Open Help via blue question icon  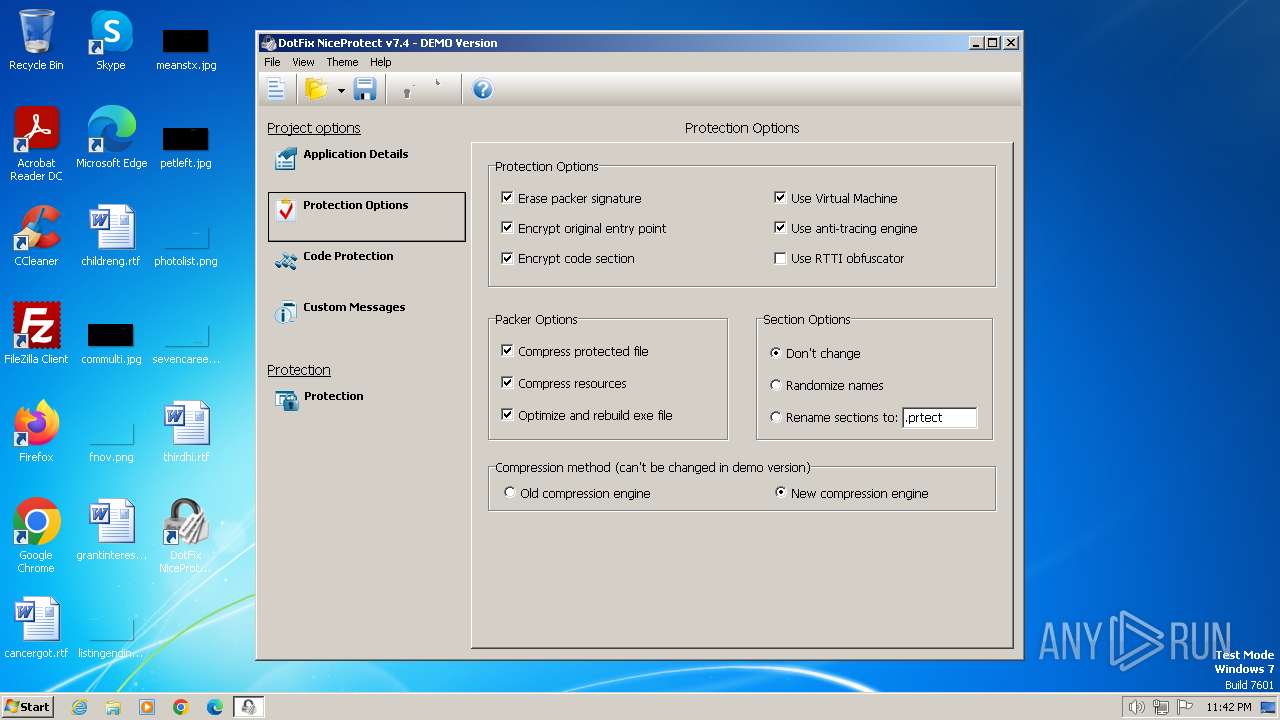coord(482,89)
